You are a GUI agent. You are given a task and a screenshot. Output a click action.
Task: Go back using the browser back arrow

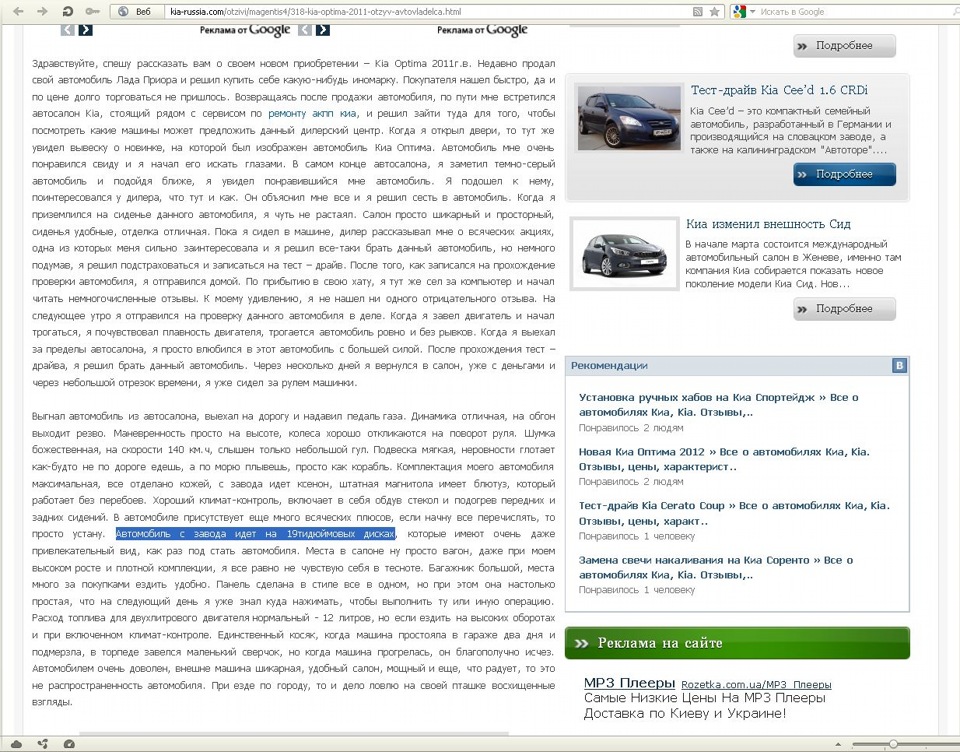tap(19, 12)
